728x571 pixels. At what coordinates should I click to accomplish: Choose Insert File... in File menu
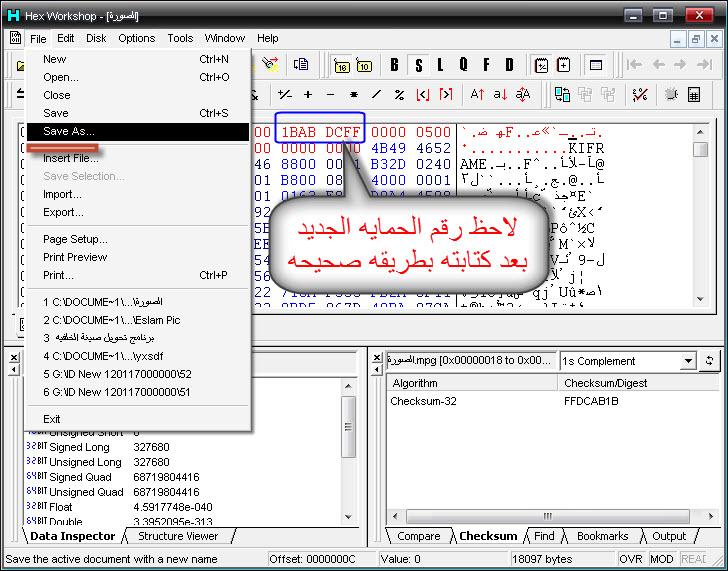[138, 158]
